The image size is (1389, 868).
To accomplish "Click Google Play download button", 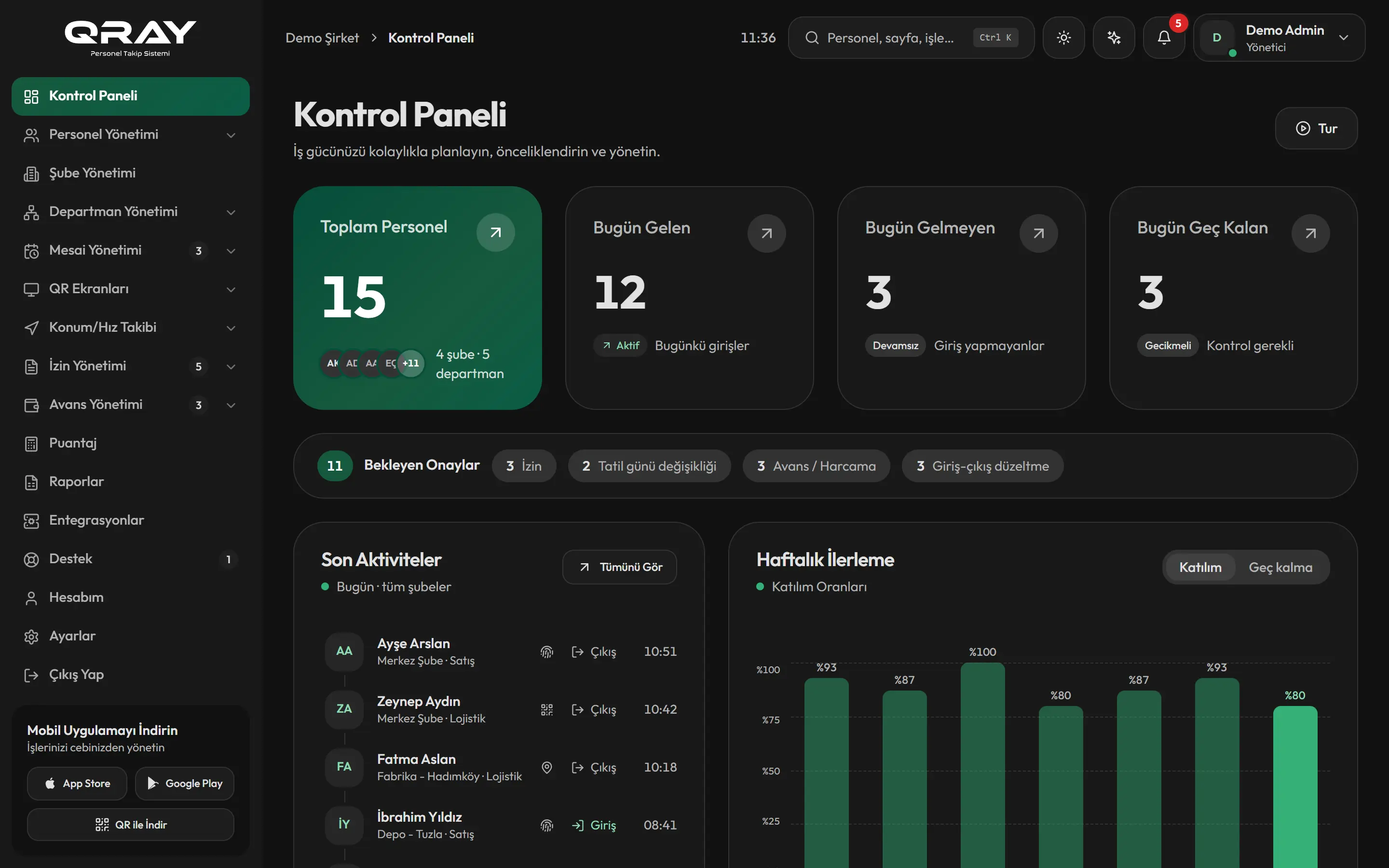I will pos(184,784).
